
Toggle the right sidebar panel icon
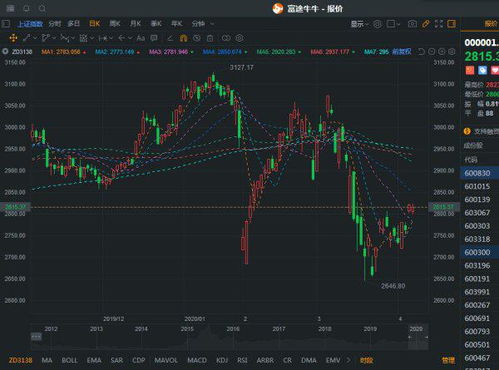(452, 24)
